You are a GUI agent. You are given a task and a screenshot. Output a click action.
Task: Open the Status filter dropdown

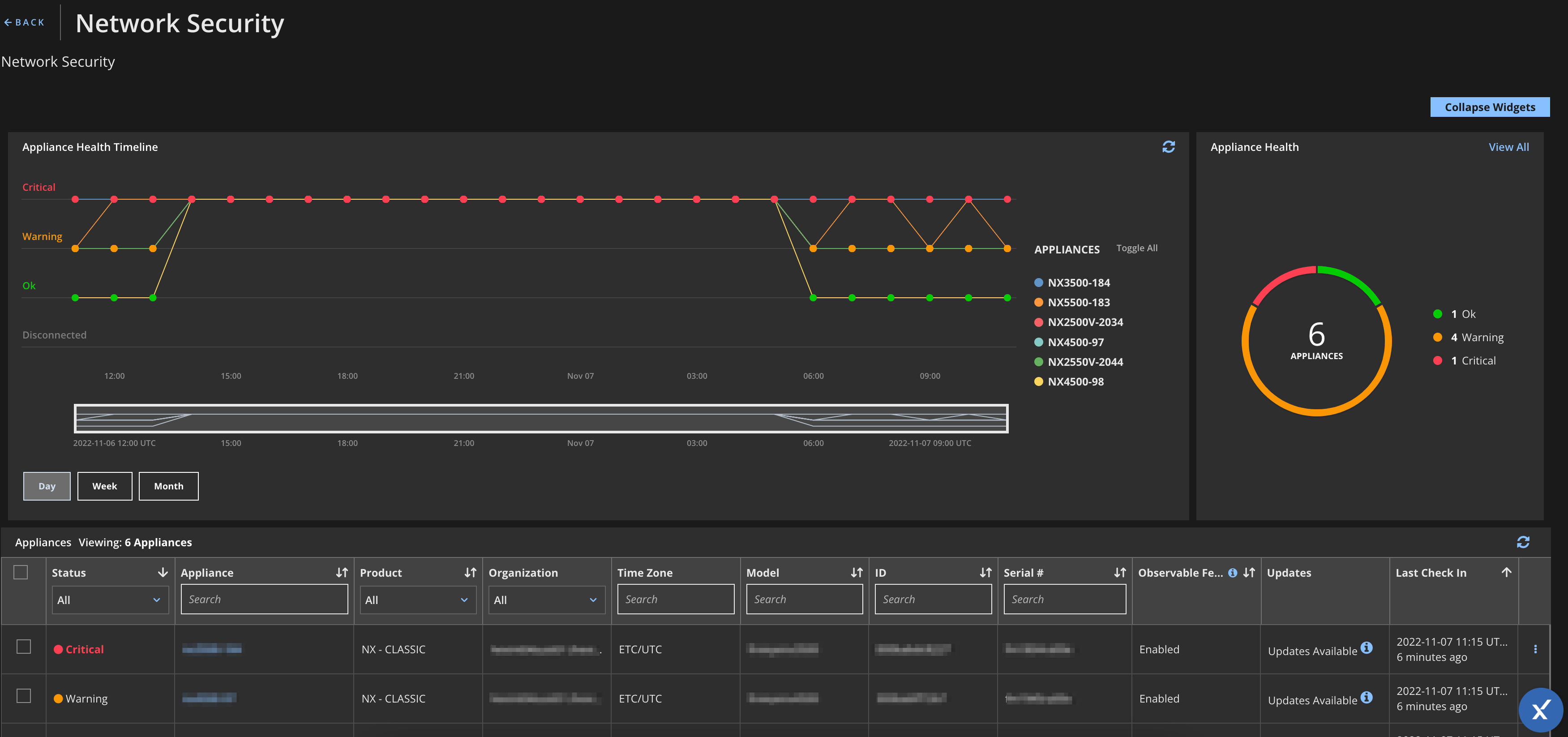[110, 600]
